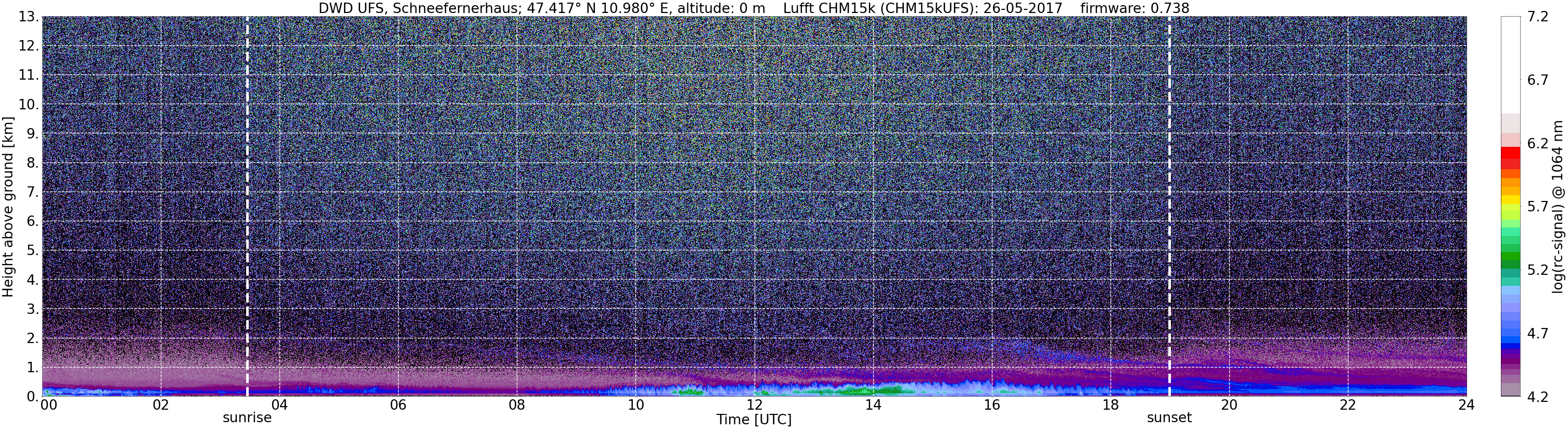Click the time axis tick '04'
Image resolution: width=1568 pixels, height=430 pixels.
coord(279,405)
